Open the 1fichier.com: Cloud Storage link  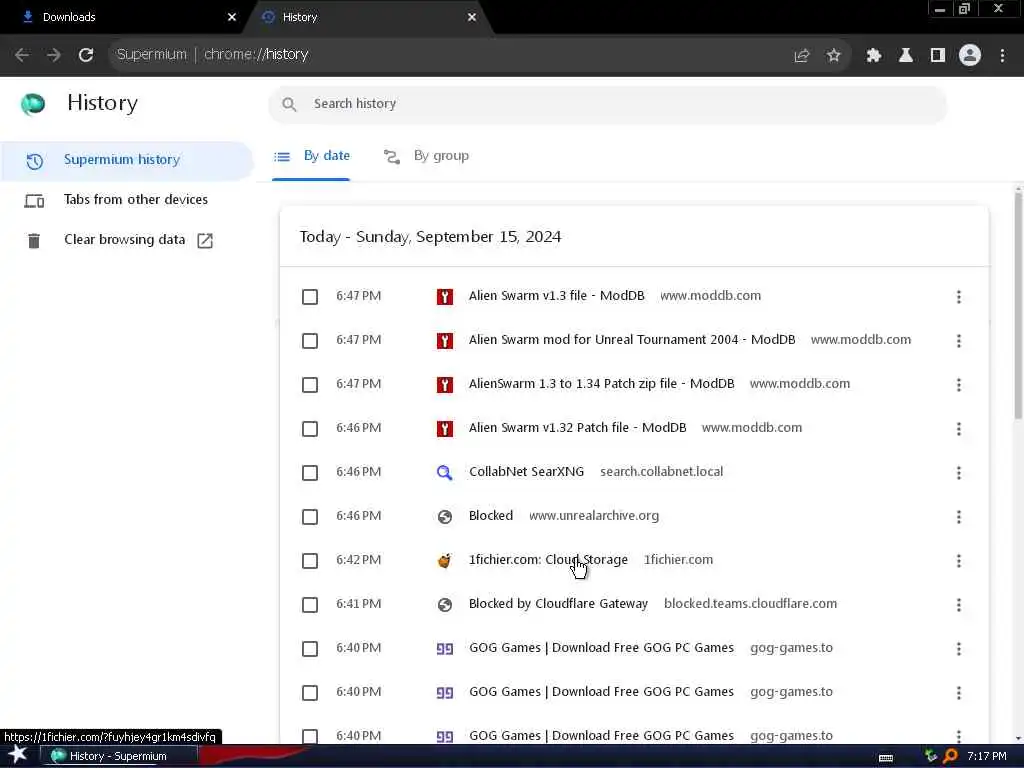coord(549,560)
